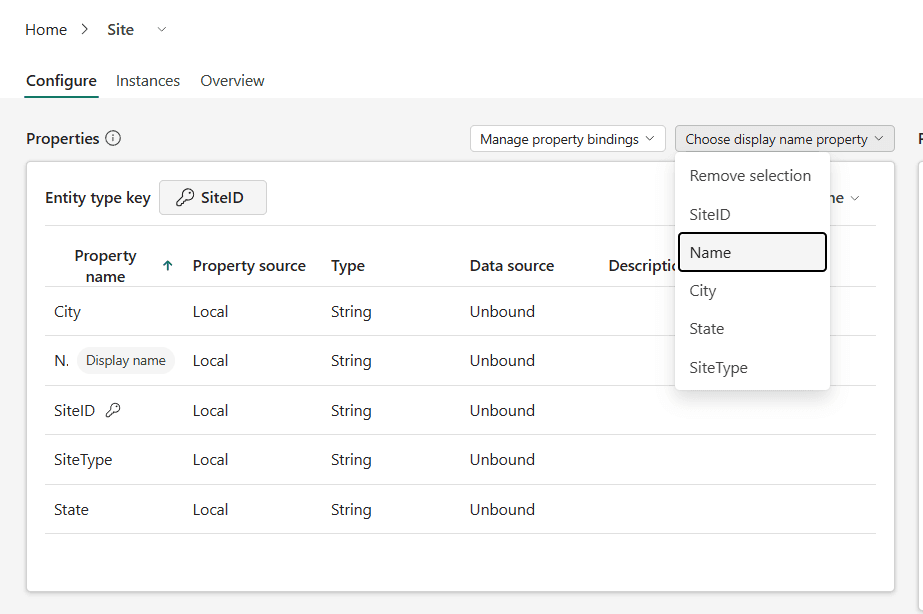Select the truncated N. property name
Image resolution: width=923 pixels, height=614 pixels.
(62, 360)
